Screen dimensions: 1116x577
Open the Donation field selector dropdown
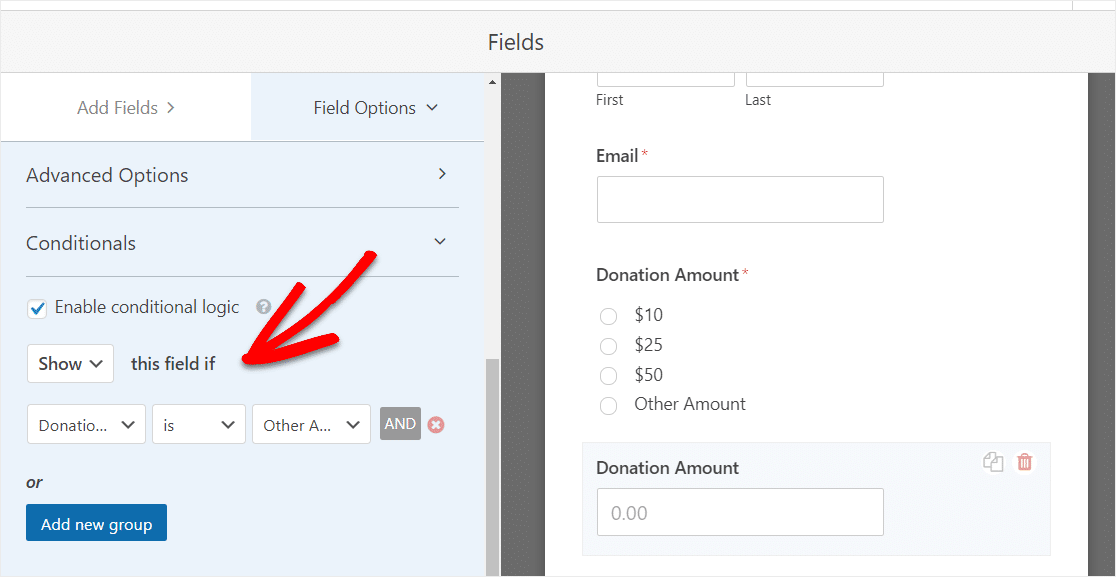[x=86, y=425]
